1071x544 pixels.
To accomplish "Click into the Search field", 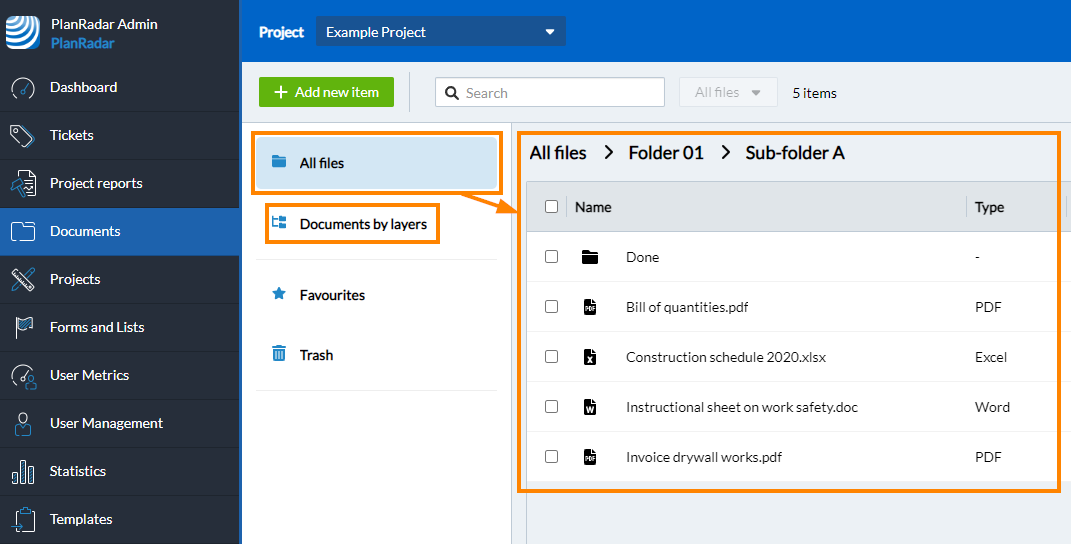I will [550, 92].
